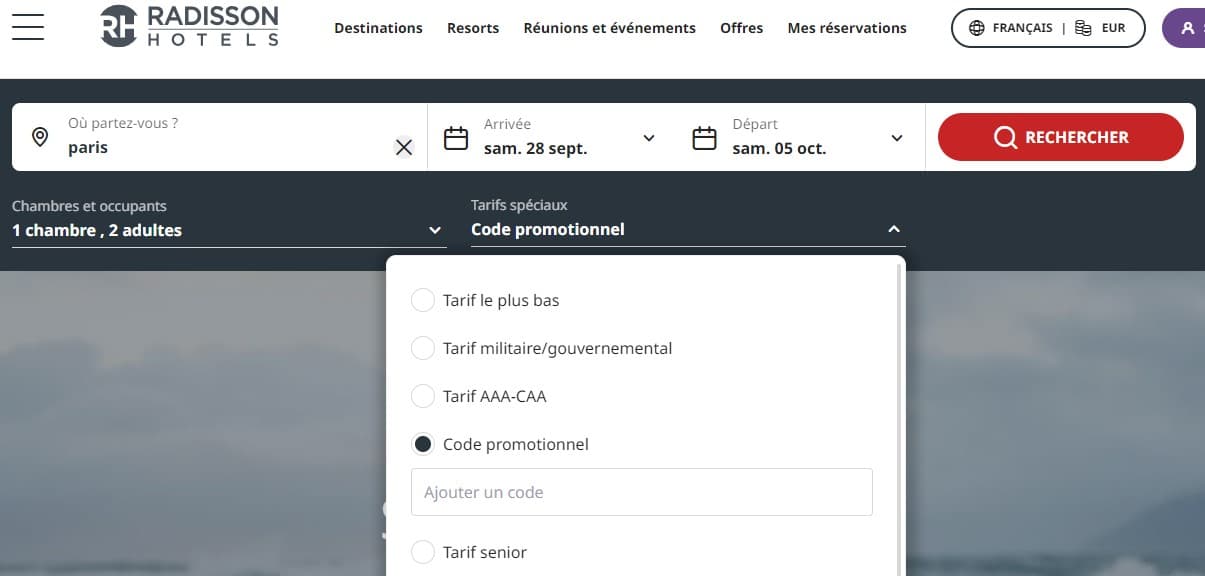Open the hamburger navigation menu
Screen dimensions: 1205x576
coord(28,27)
